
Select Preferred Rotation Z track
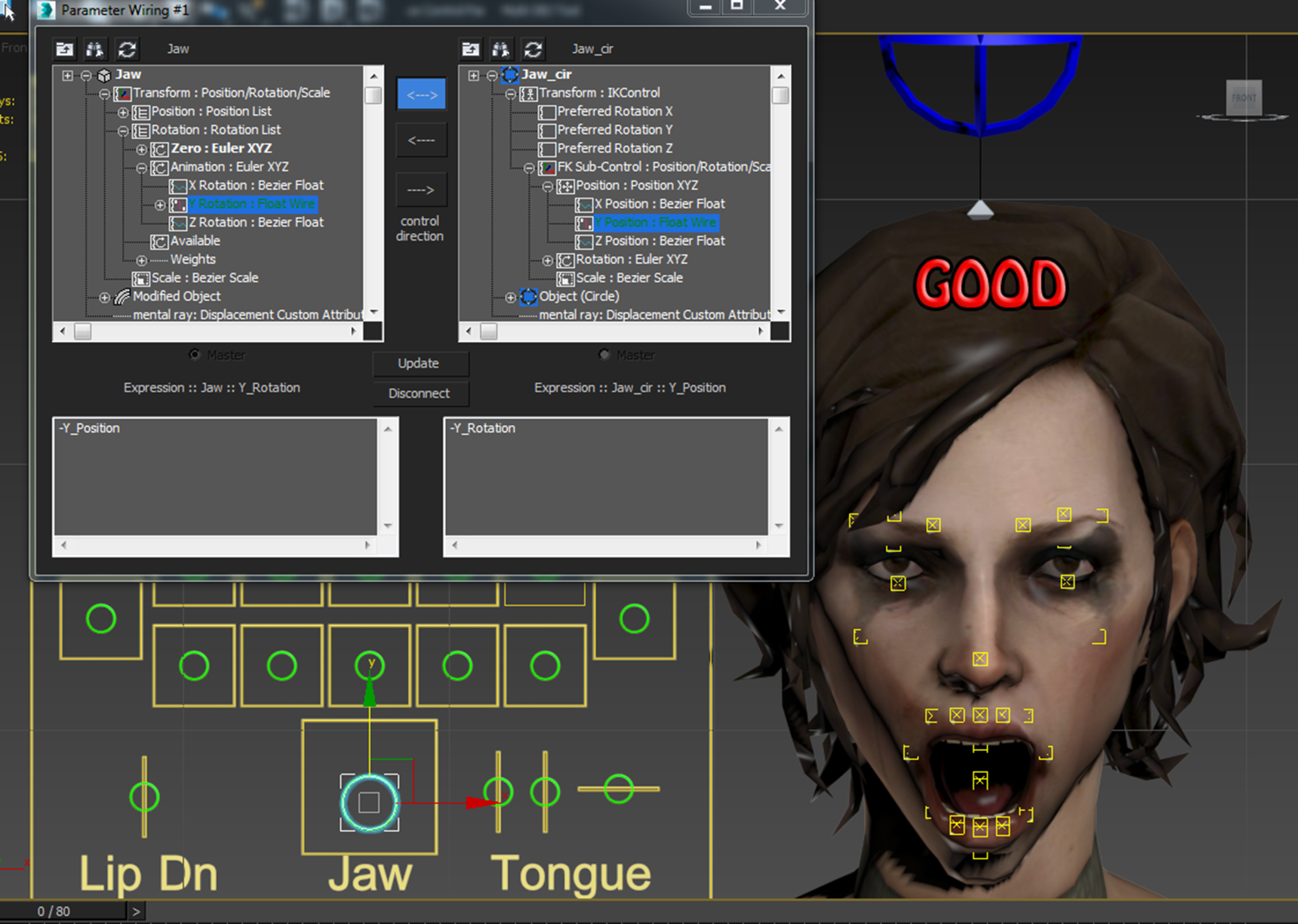615,149
